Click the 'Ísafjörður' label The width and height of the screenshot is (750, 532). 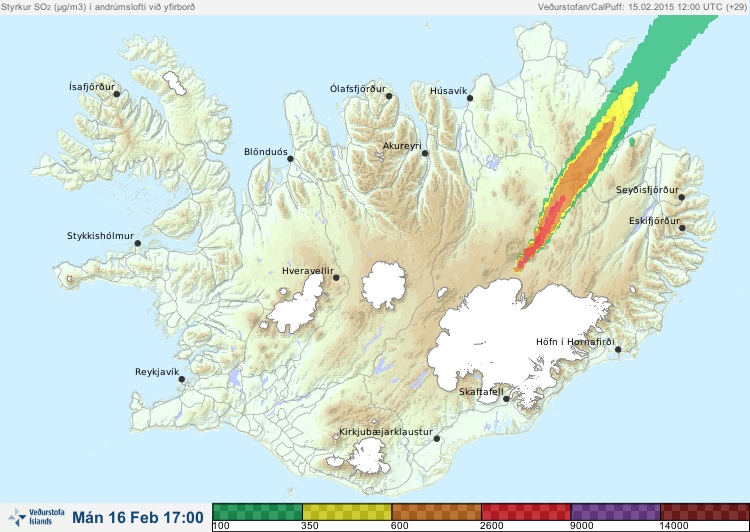pos(92,87)
